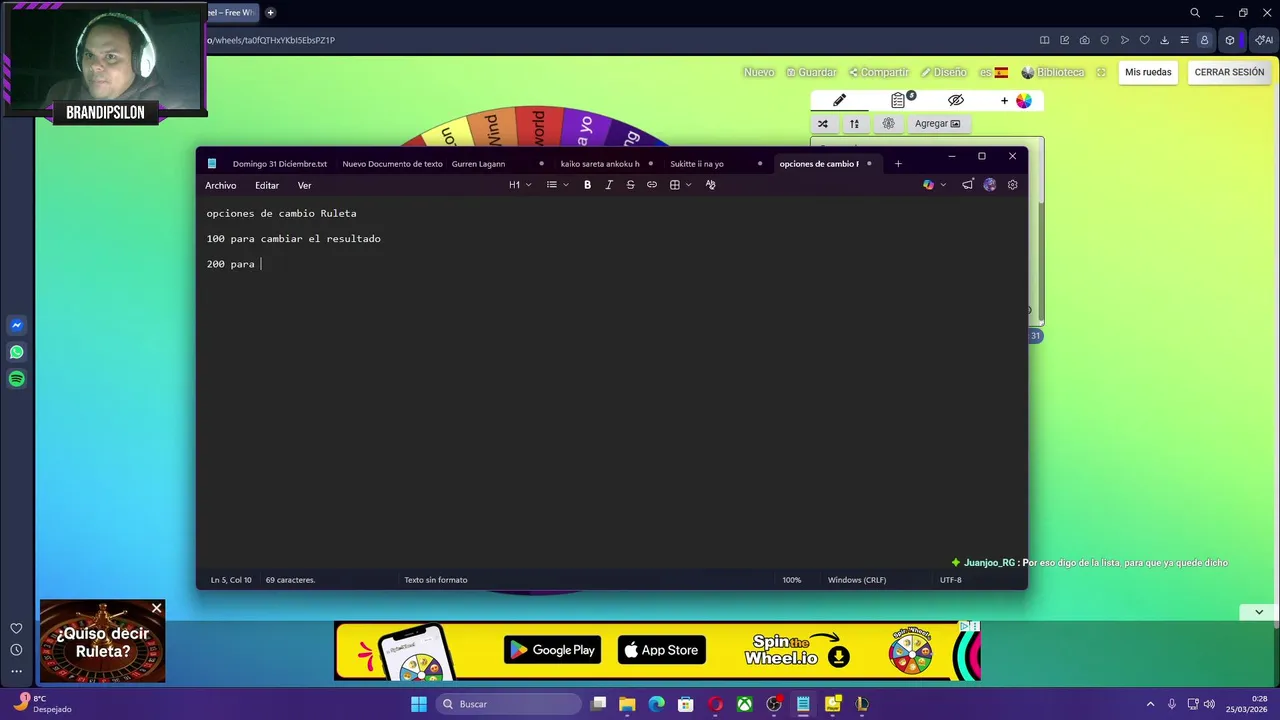Switch to Domingo 31 Diciembre.txt tab

(x=280, y=164)
